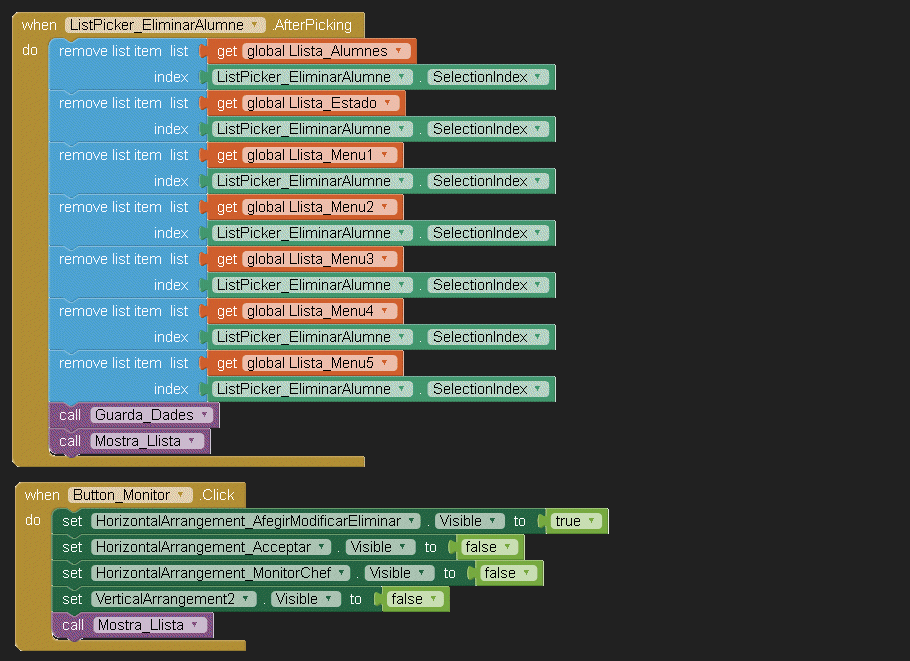
Task: Select the remove list item block for Llista_Menu3
Action: point(110,259)
